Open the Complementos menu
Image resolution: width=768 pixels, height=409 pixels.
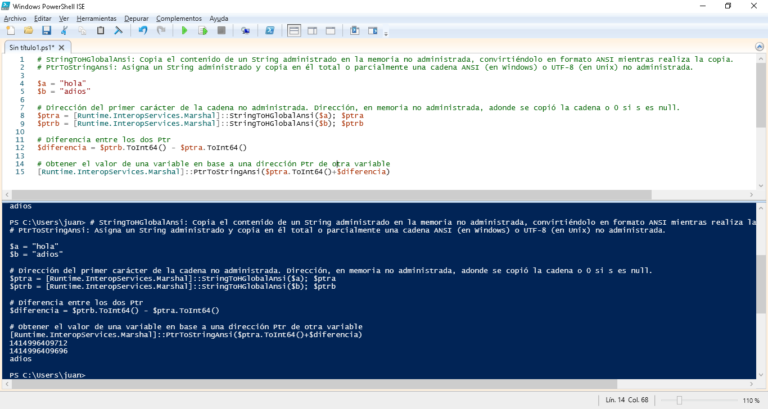(x=187, y=18)
